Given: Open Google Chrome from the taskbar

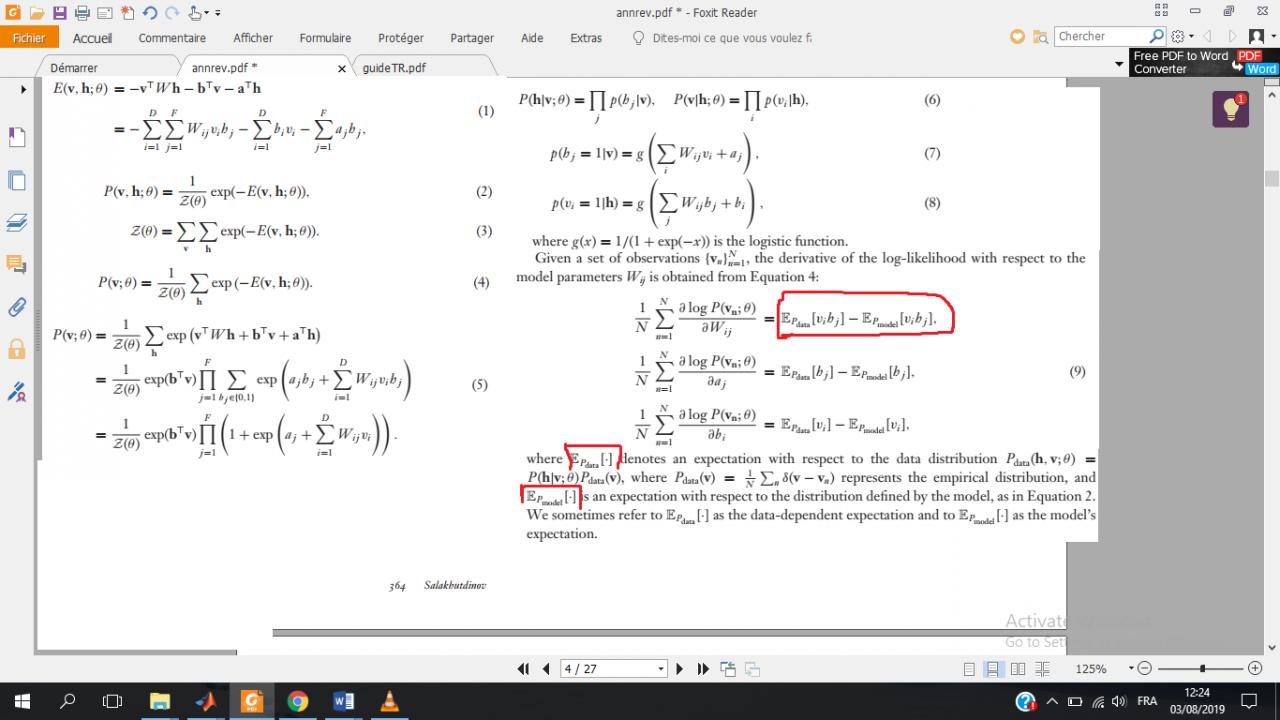Looking at the screenshot, I should pyautogui.click(x=297, y=700).
